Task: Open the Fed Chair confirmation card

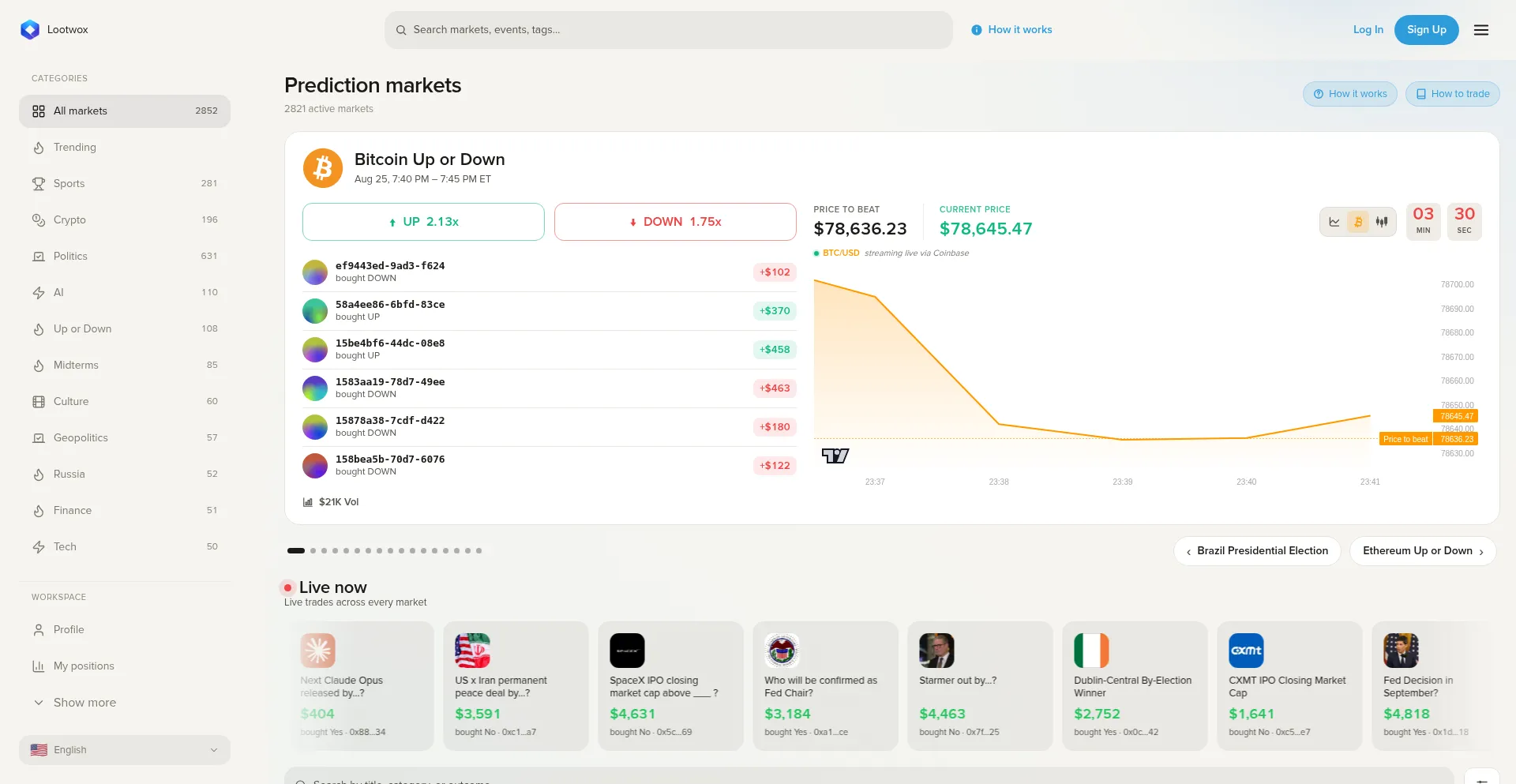Action: (x=826, y=686)
